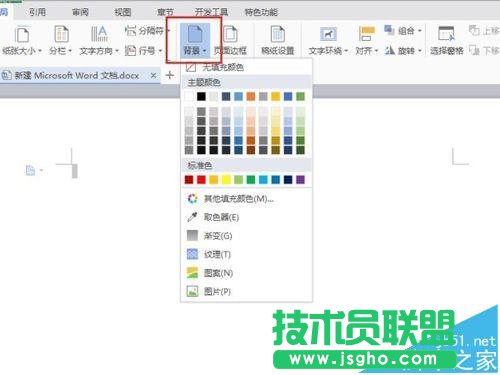This screenshot has width=500, height=375.
Task: Choose 图案(N) pattern fill
Action: (x=246, y=273)
